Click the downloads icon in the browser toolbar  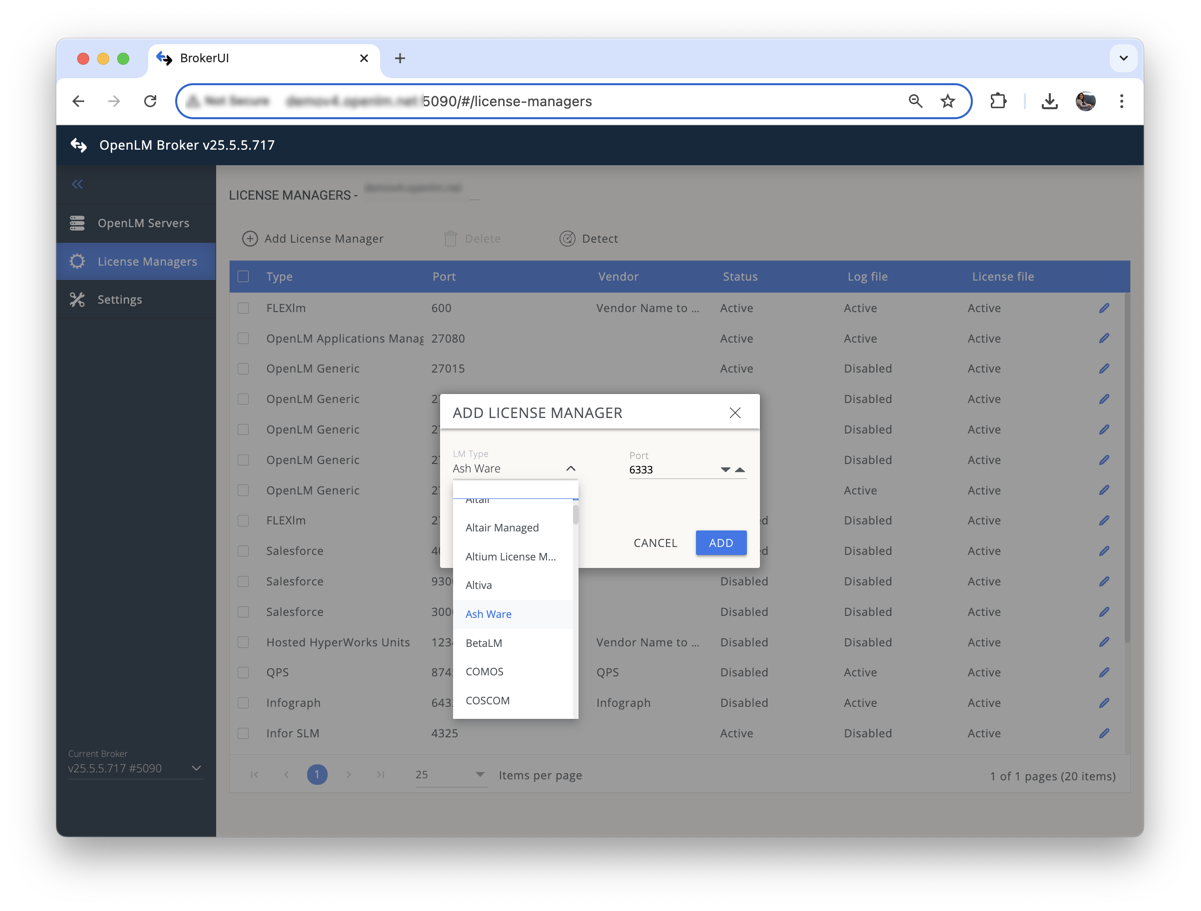point(1049,101)
